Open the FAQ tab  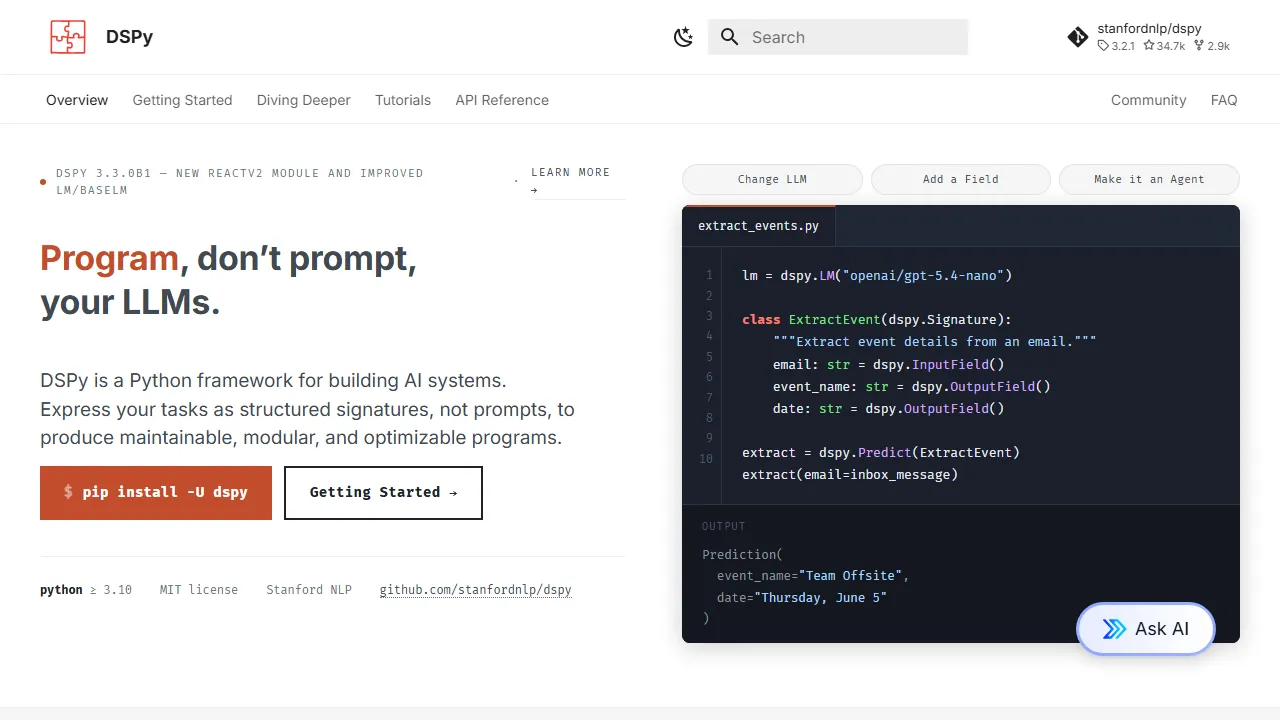click(1224, 100)
